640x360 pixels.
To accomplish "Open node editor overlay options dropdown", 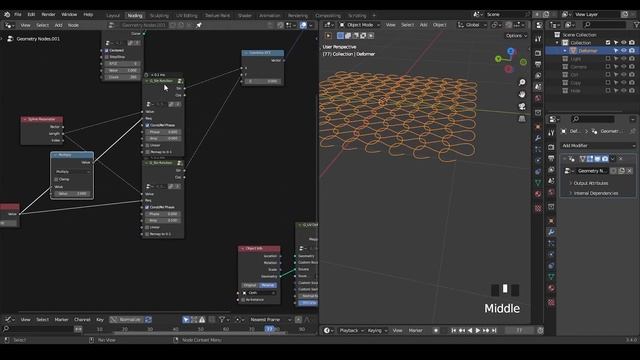I will coord(311,25).
